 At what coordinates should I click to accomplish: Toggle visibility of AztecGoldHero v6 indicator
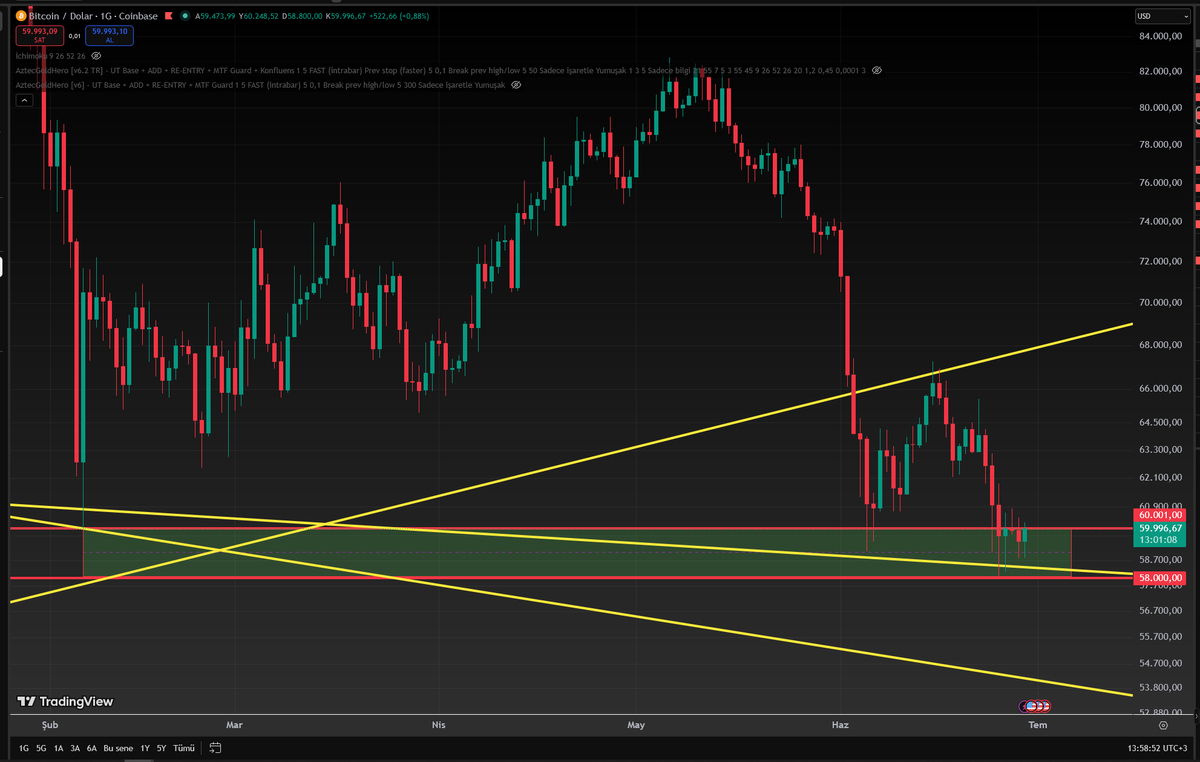516,85
